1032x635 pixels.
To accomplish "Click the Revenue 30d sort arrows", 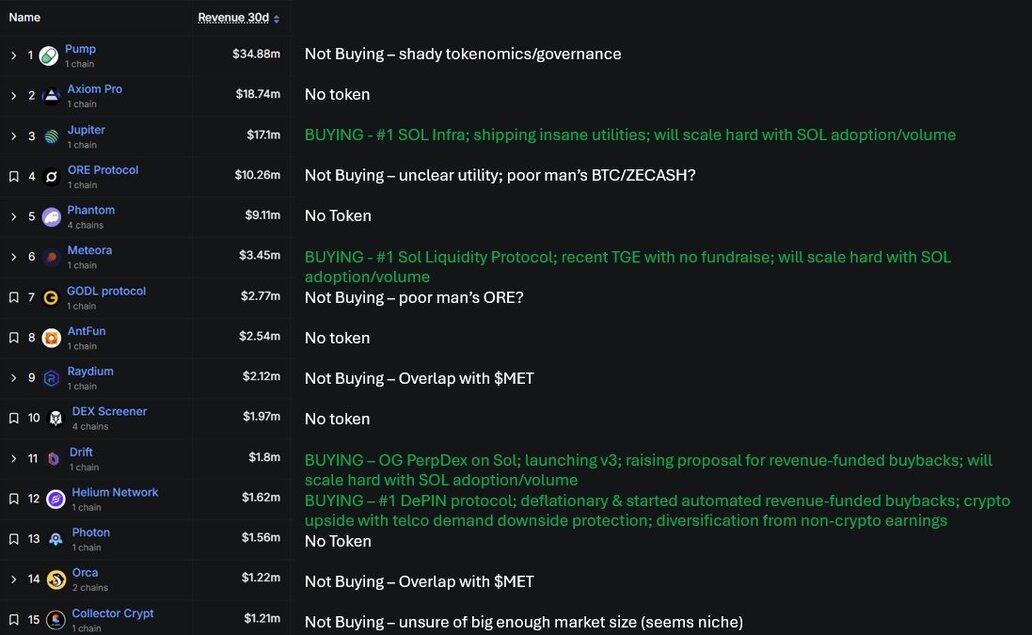I will point(277,19).
